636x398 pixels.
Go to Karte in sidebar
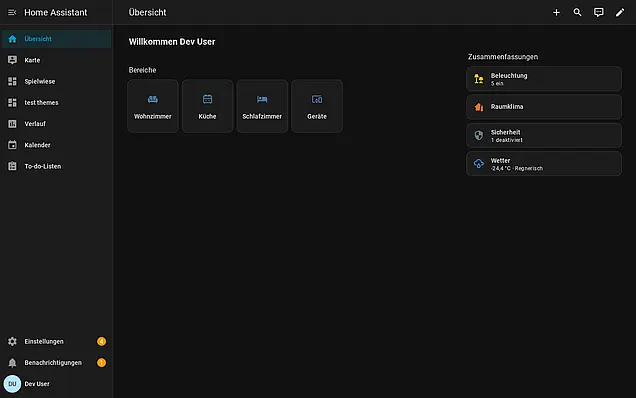tap(56, 60)
